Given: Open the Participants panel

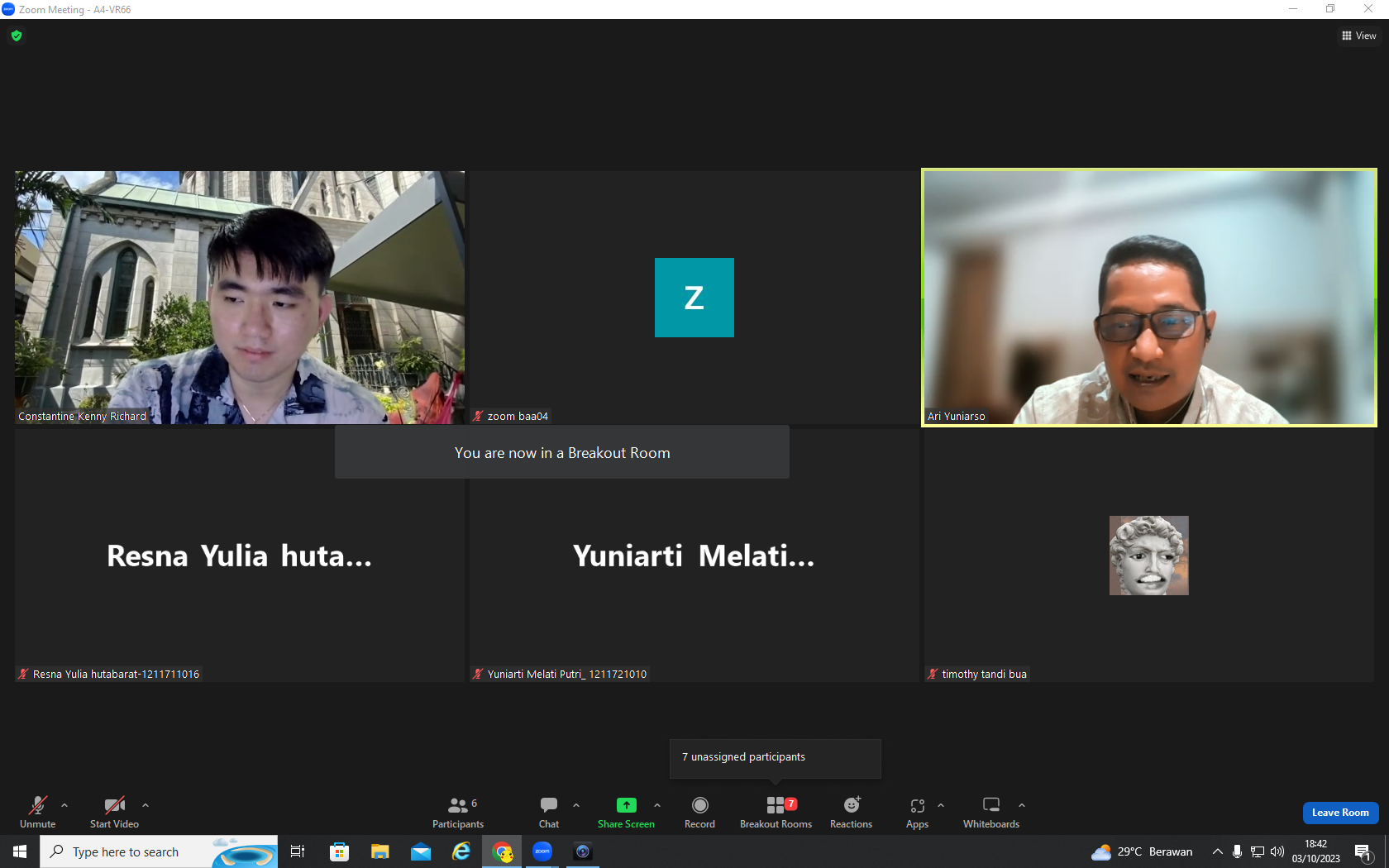Looking at the screenshot, I should [x=458, y=812].
